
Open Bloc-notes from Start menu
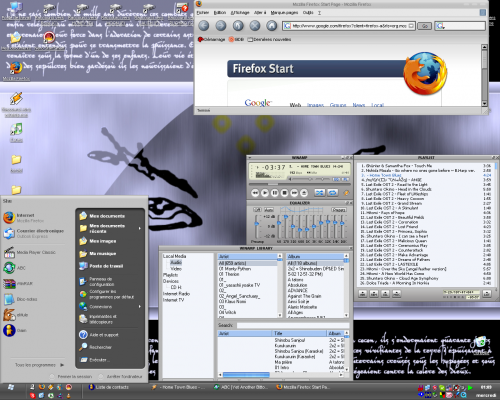pos(20,299)
